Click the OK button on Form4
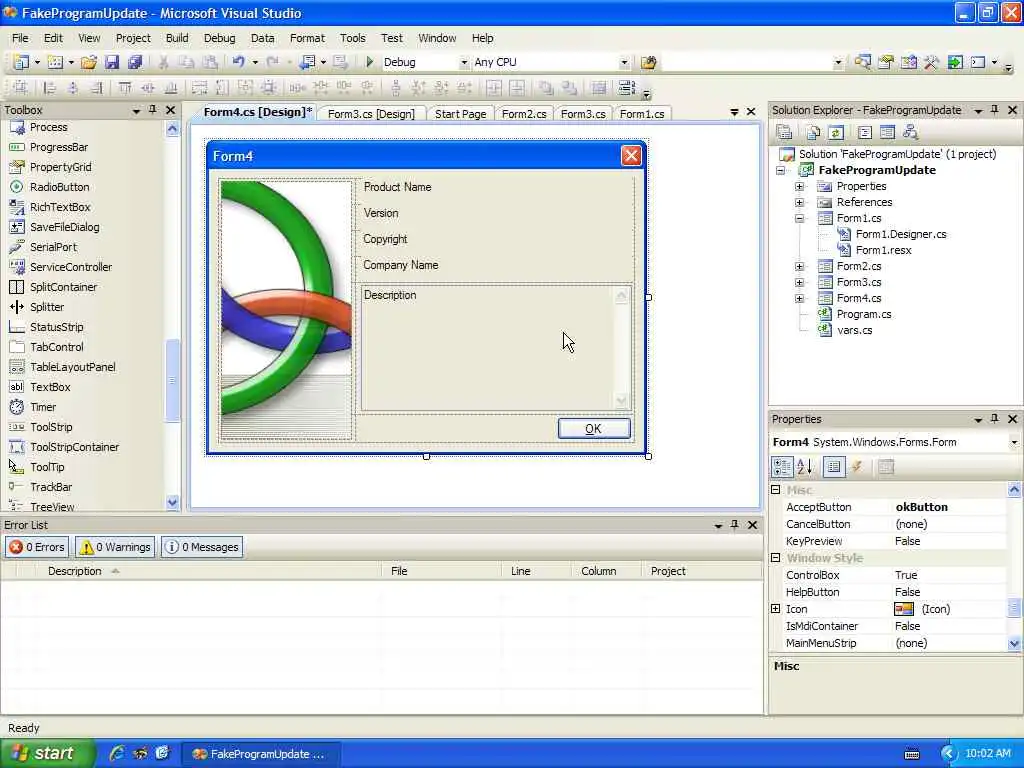Screen dimensions: 1024x768 click(x=594, y=428)
